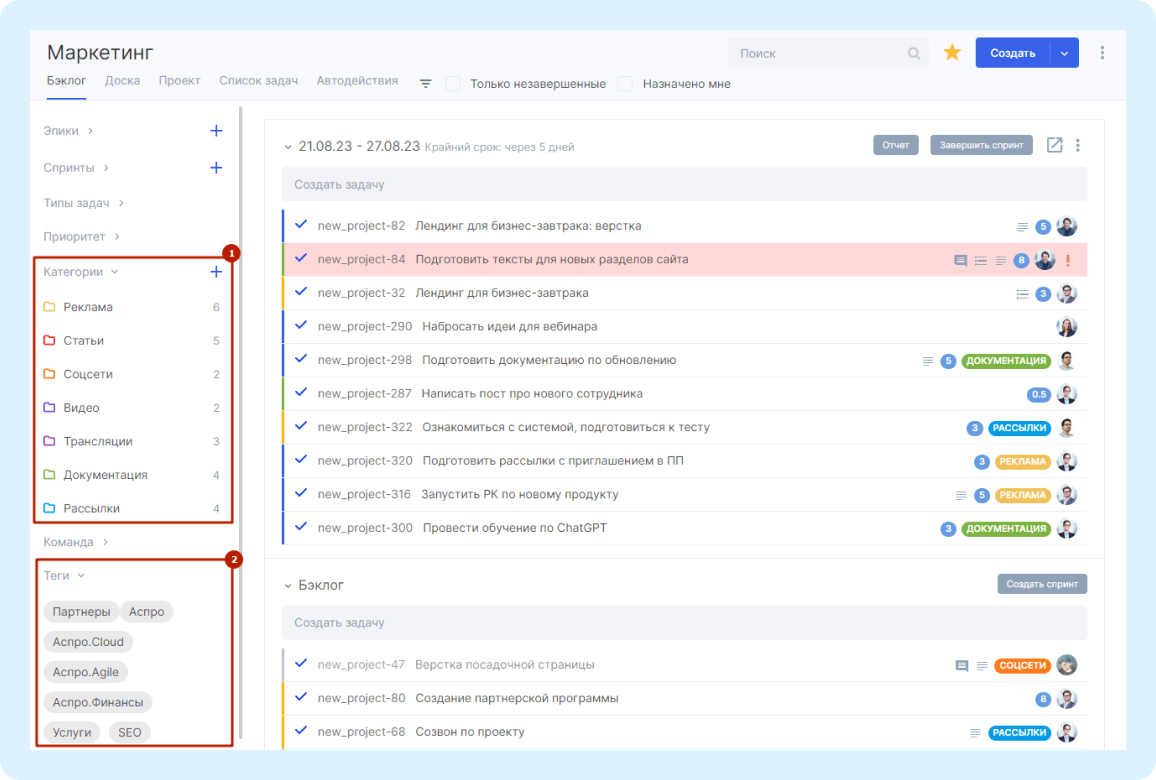
Task: Click the gold star favorite icon
Action: (x=952, y=52)
